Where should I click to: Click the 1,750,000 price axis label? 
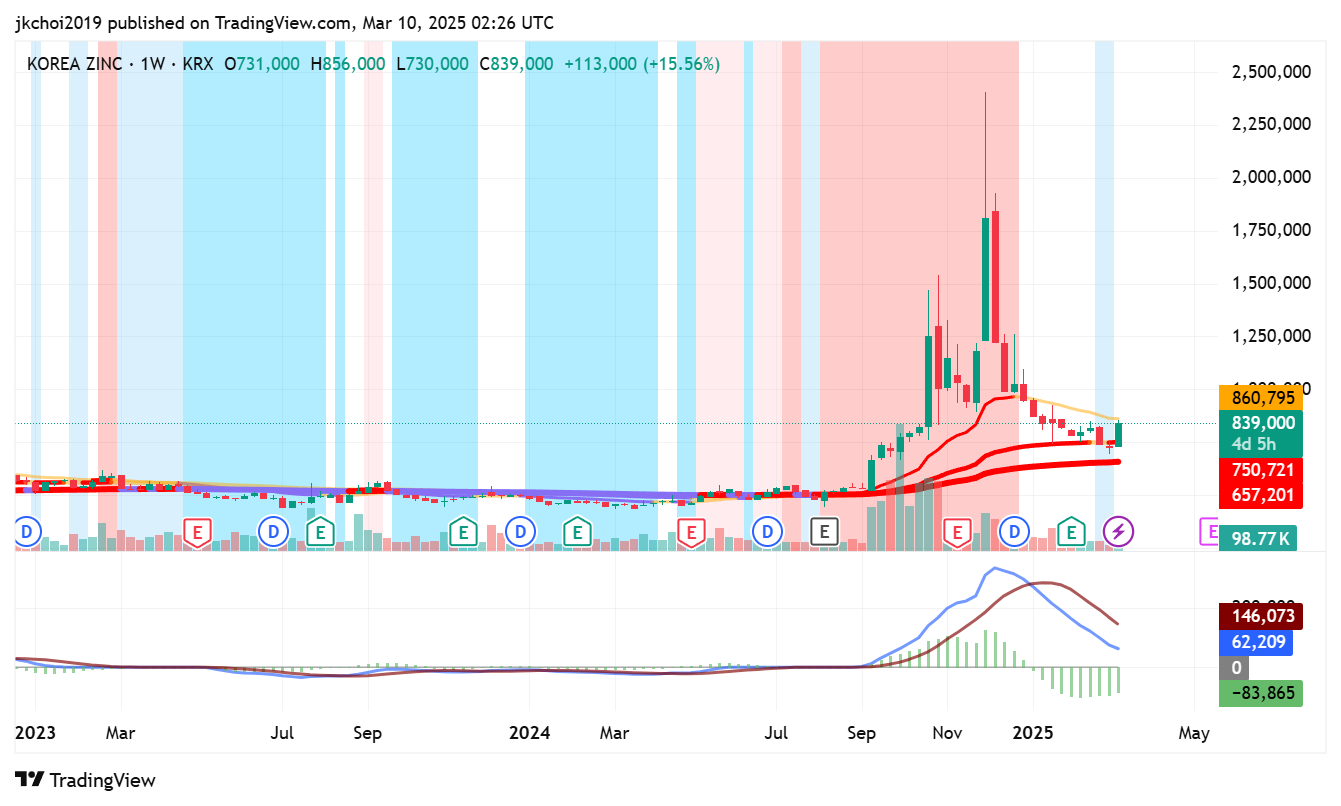click(1271, 230)
